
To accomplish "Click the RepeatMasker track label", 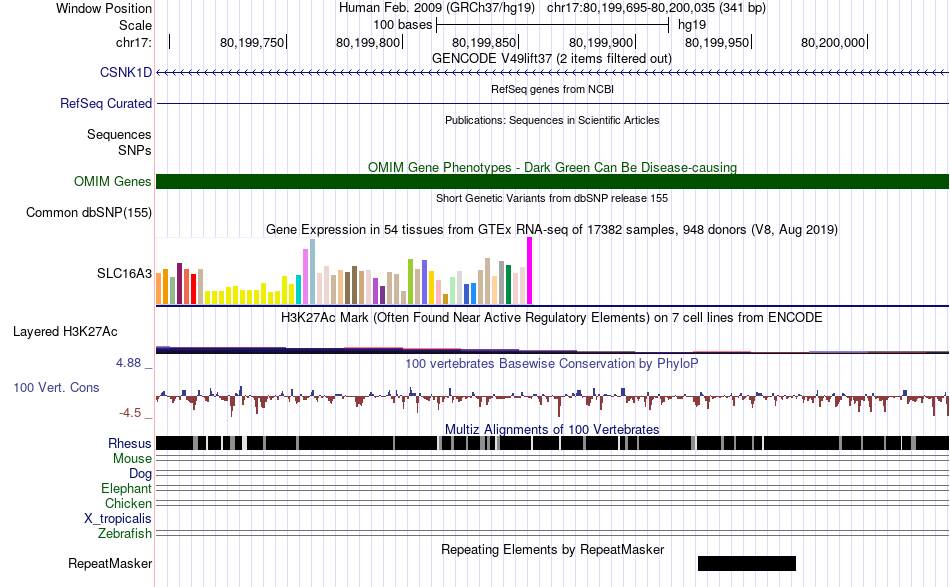I will pos(110,563).
